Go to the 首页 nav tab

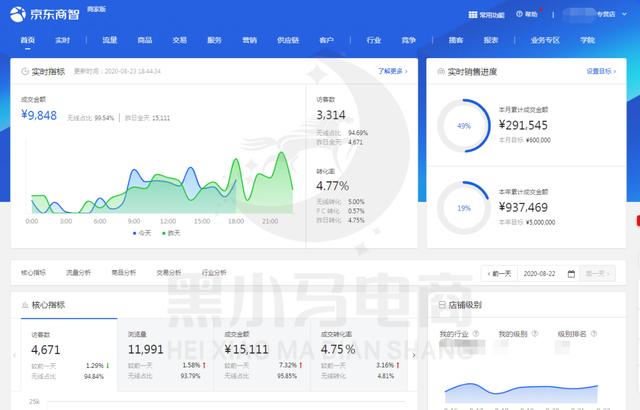[28, 40]
